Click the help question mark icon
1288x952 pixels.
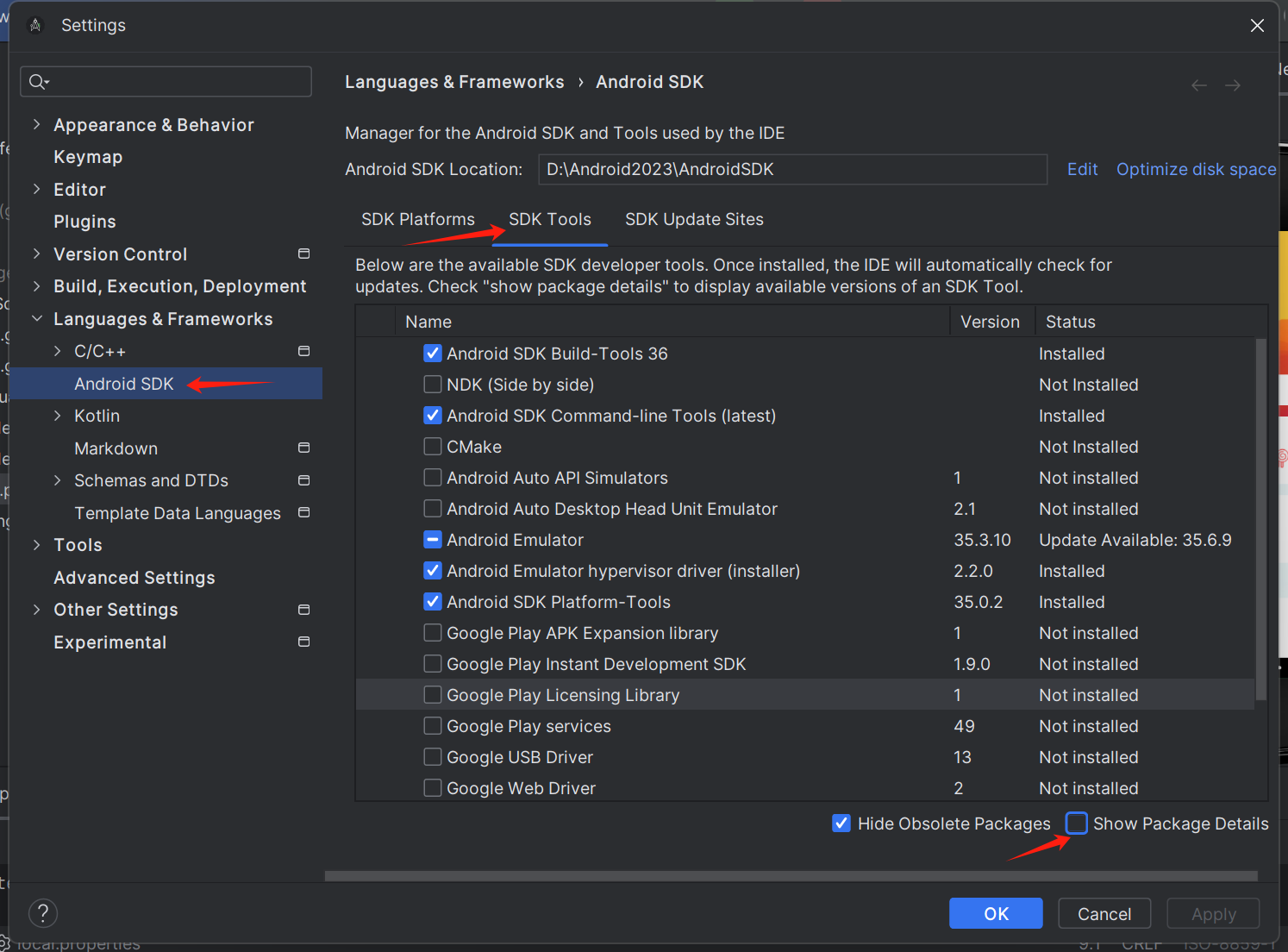[43, 913]
